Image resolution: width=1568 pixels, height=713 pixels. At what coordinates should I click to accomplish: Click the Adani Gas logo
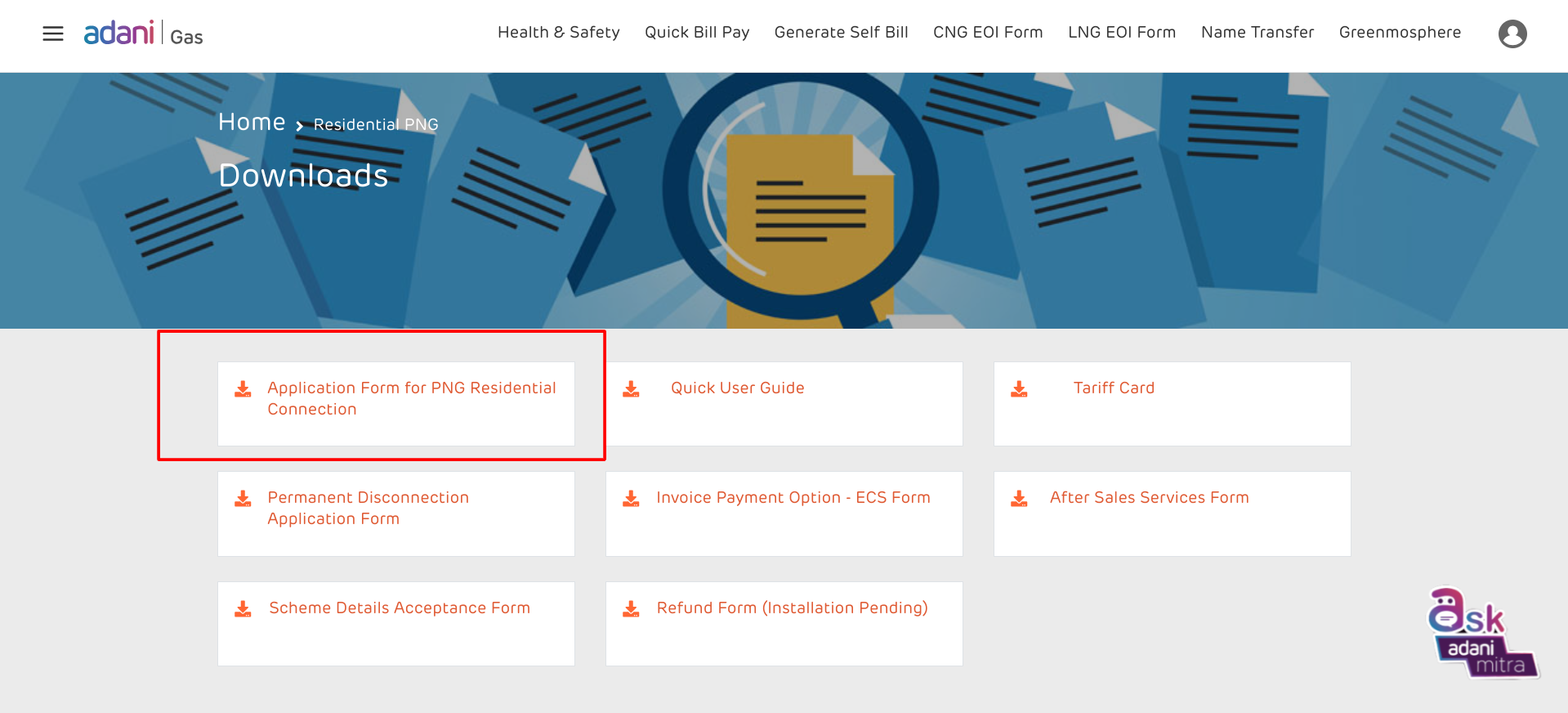[x=143, y=34]
